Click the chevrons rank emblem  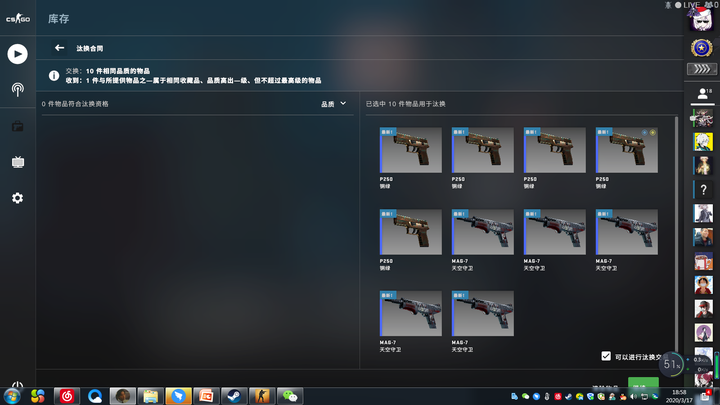pyautogui.click(x=702, y=69)
